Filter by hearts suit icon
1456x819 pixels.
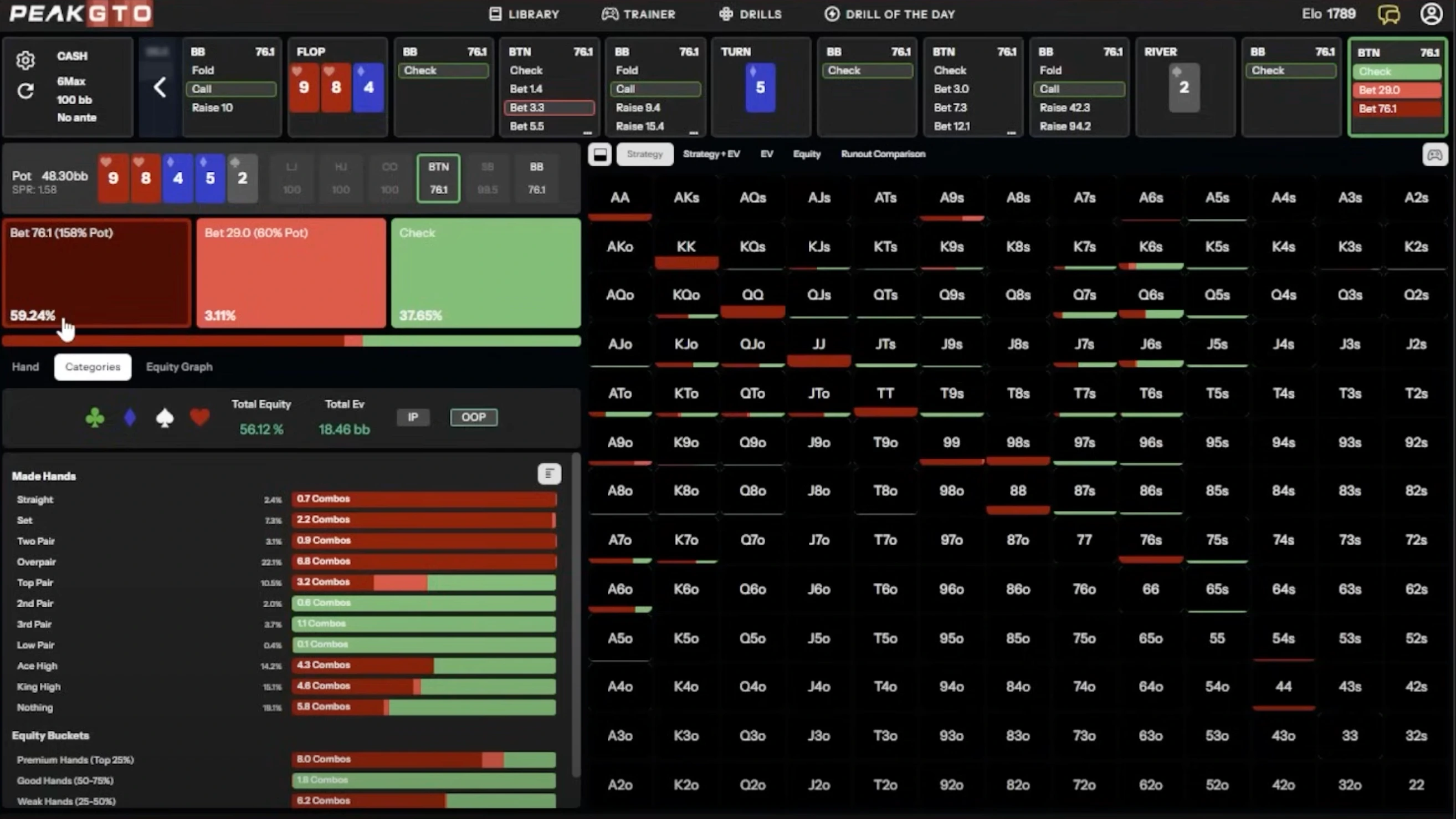click(199, 418)
